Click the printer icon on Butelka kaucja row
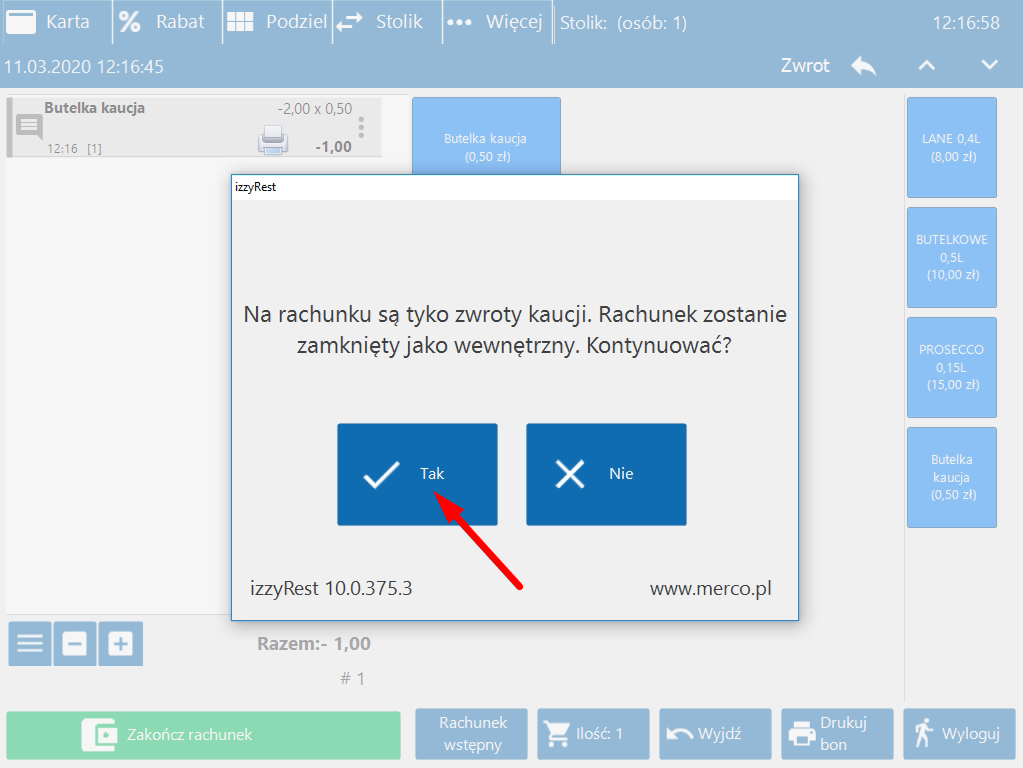Screen dimensions: 1023x768 coord(273,141)
